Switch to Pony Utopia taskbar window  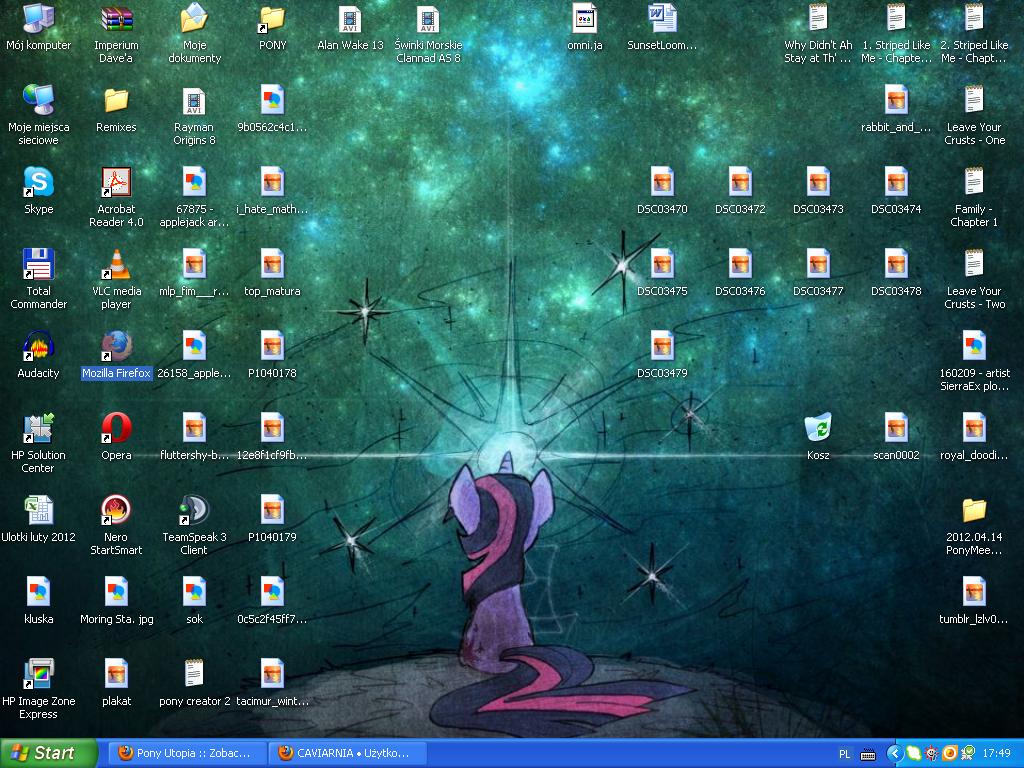point(190,753)
